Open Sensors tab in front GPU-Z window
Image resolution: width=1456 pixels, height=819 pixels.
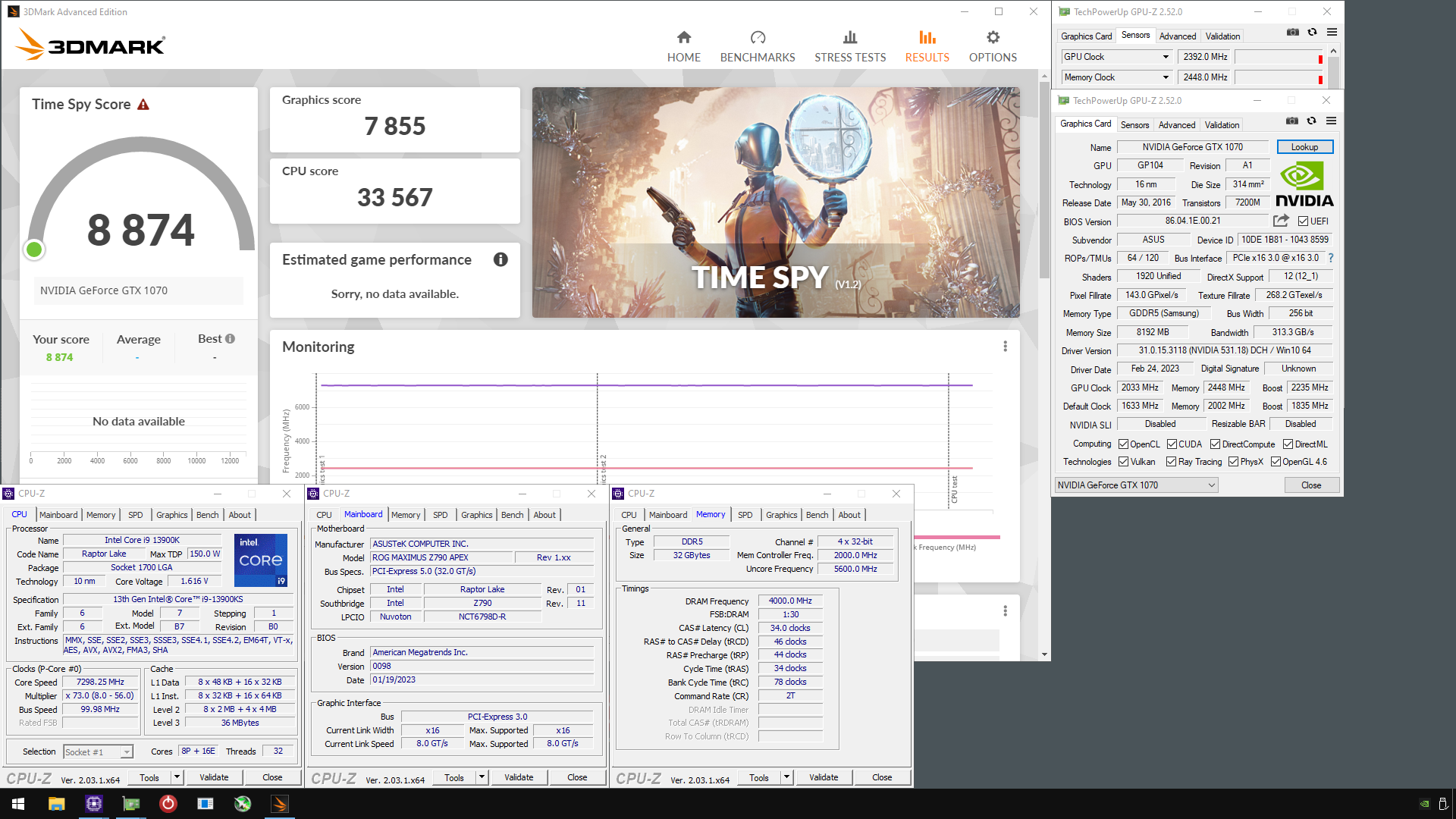[x=1134, y=125]
